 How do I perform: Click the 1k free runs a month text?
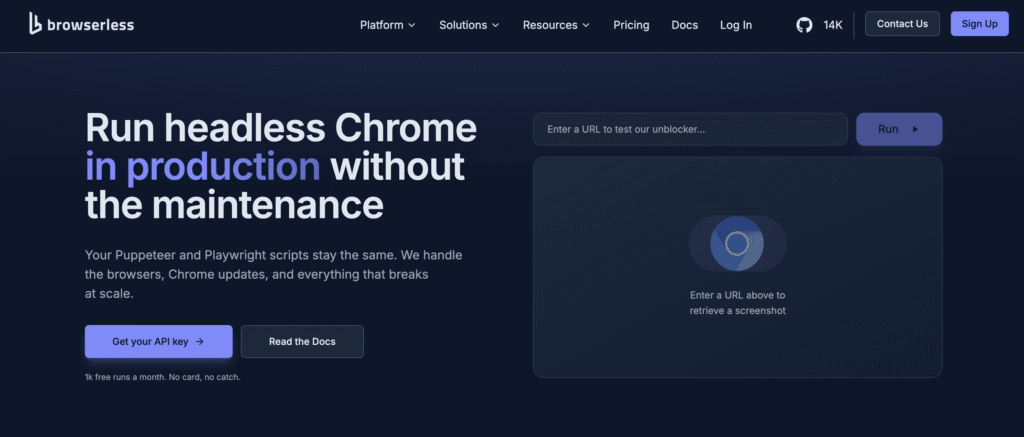(163, 377)
